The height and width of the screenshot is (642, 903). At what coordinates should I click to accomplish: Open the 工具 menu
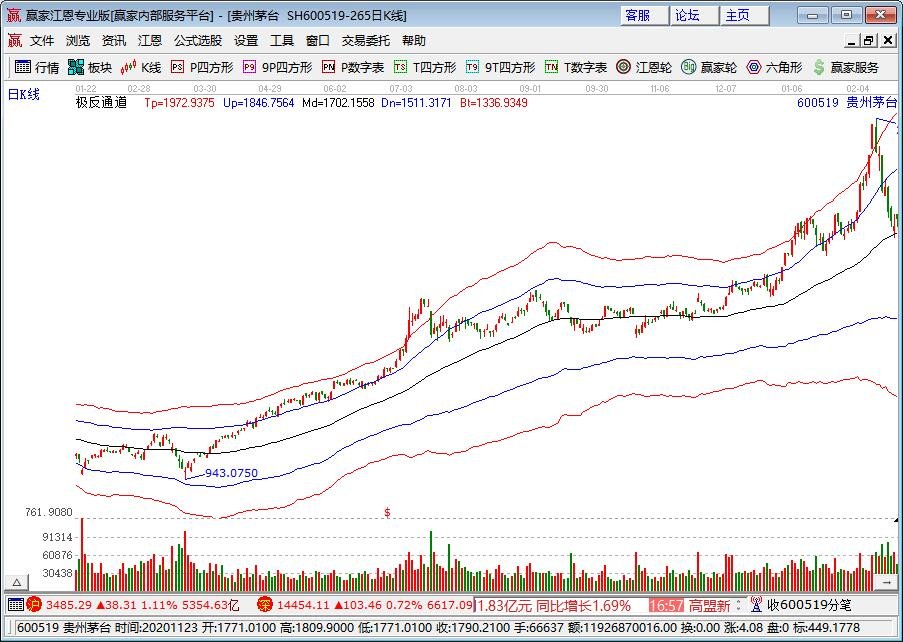pyautogui.click(x=282, y=40)
